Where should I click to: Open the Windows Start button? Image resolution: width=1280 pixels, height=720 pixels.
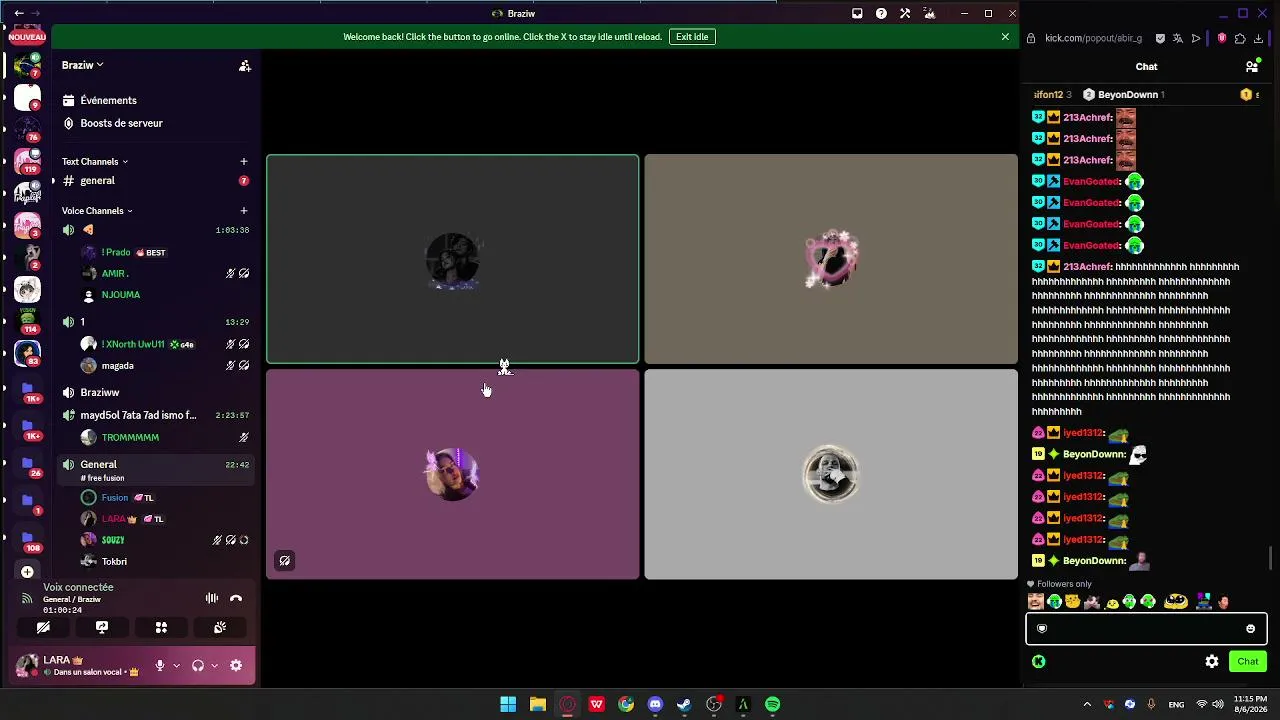click(x=508, y=704)
